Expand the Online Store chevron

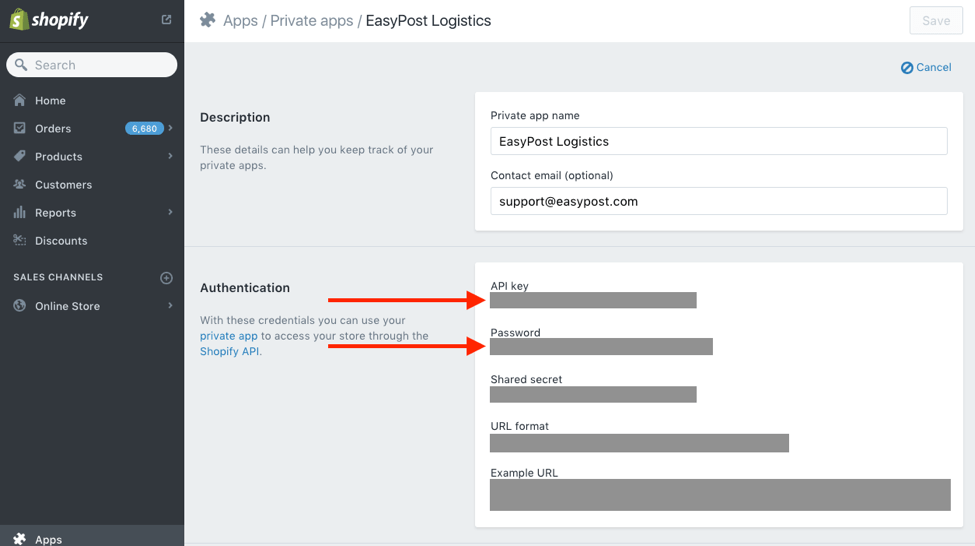(170, 305)
